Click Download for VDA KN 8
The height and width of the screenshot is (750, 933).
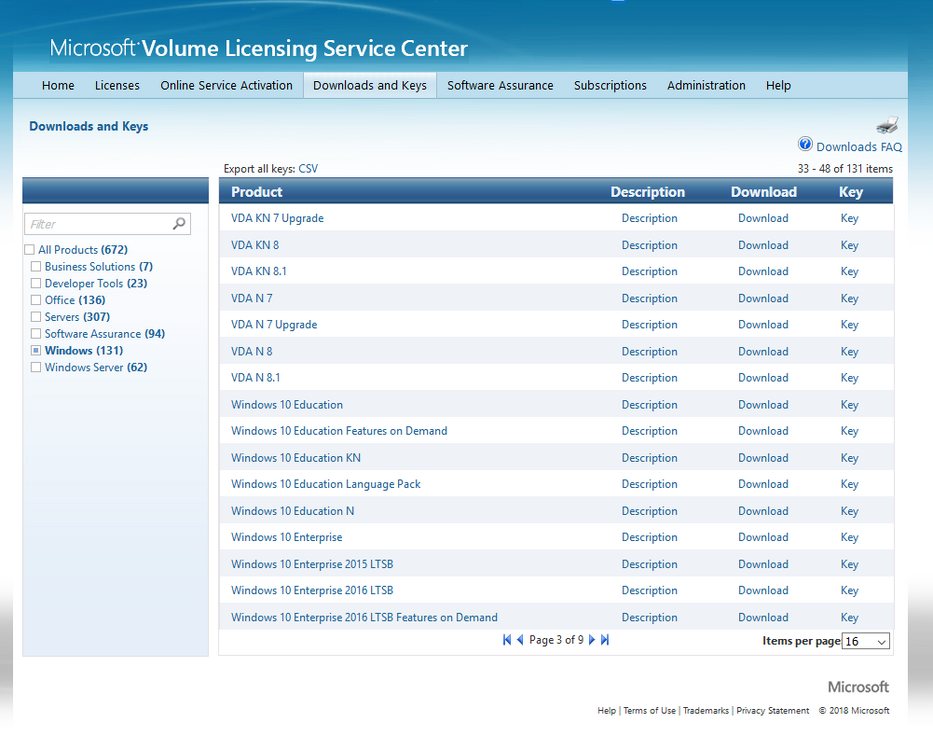(763, 245)
